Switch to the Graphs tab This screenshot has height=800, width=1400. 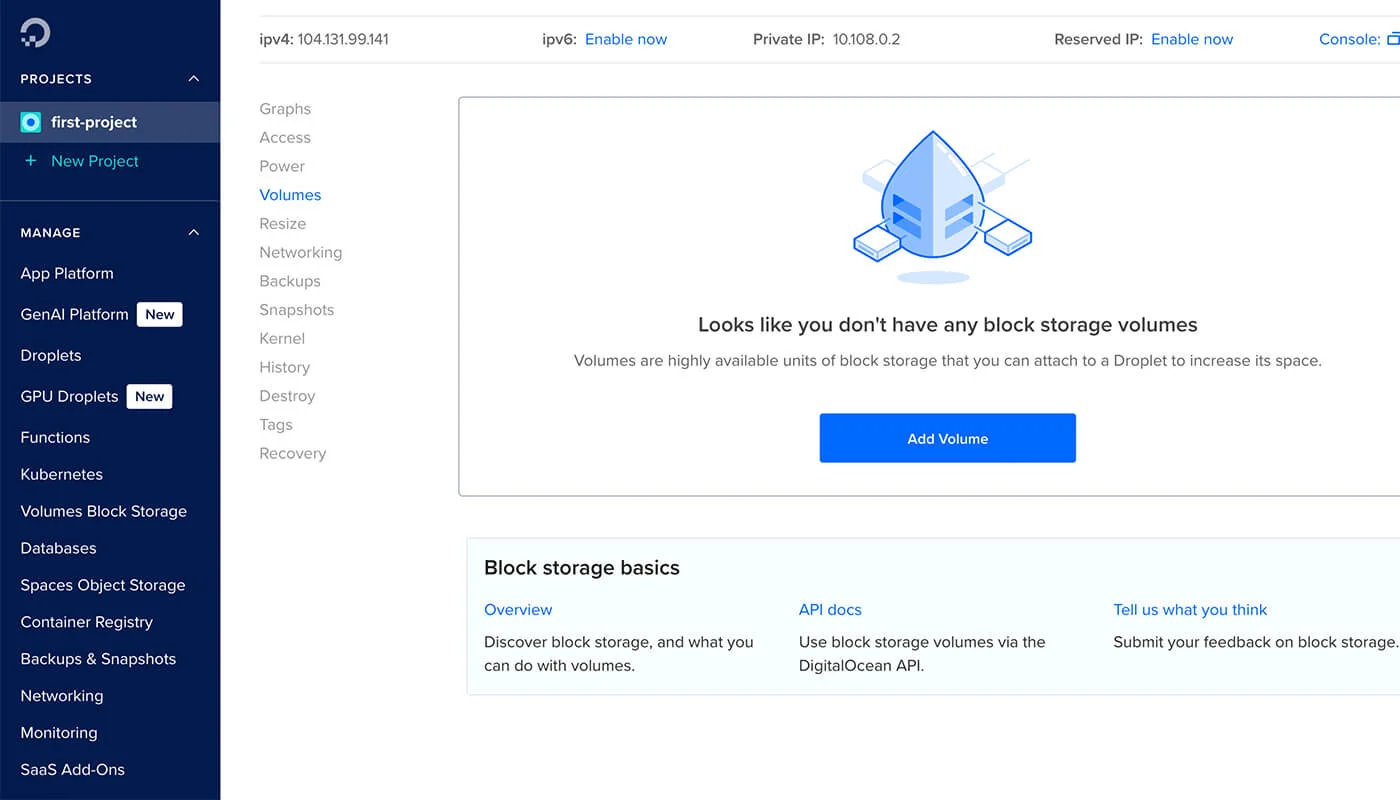tap(285, 108)
